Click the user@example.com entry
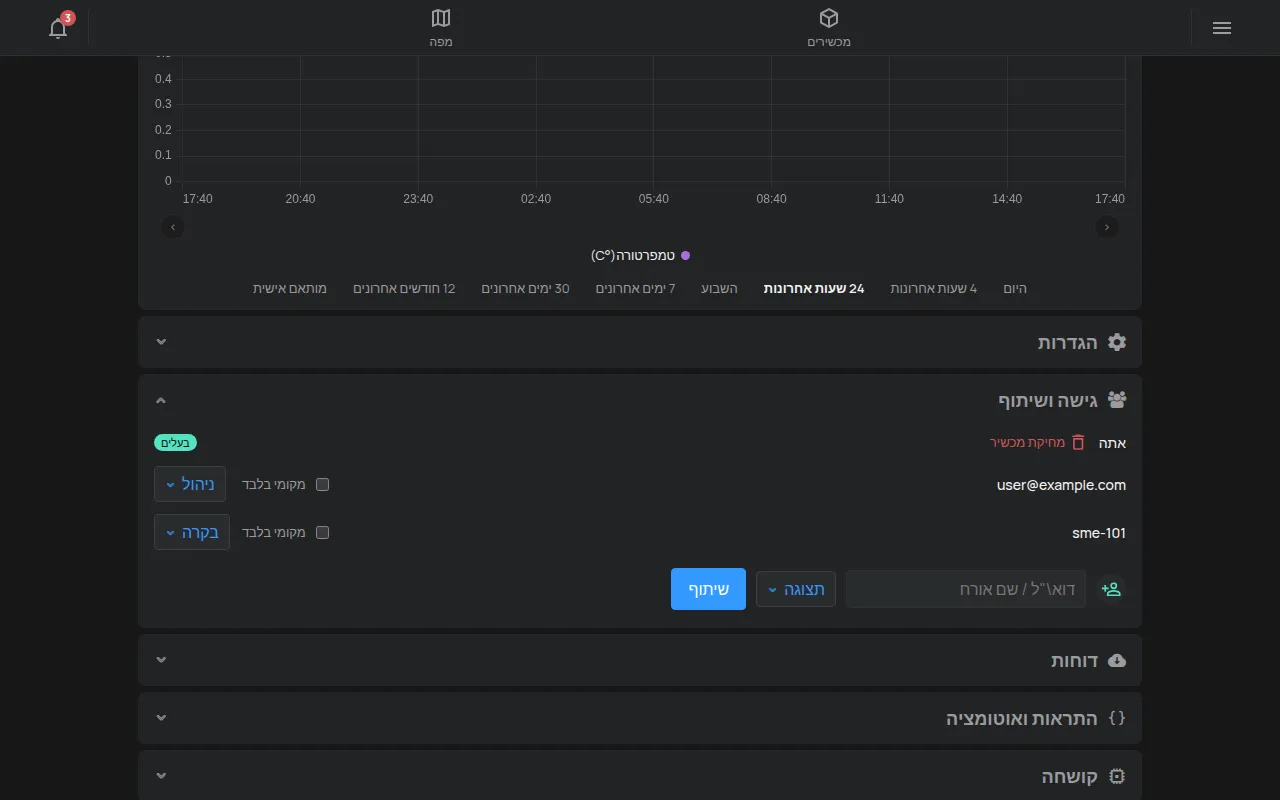The width and height of the screenshot is (1280, 800). click(x=1061, y=485)
